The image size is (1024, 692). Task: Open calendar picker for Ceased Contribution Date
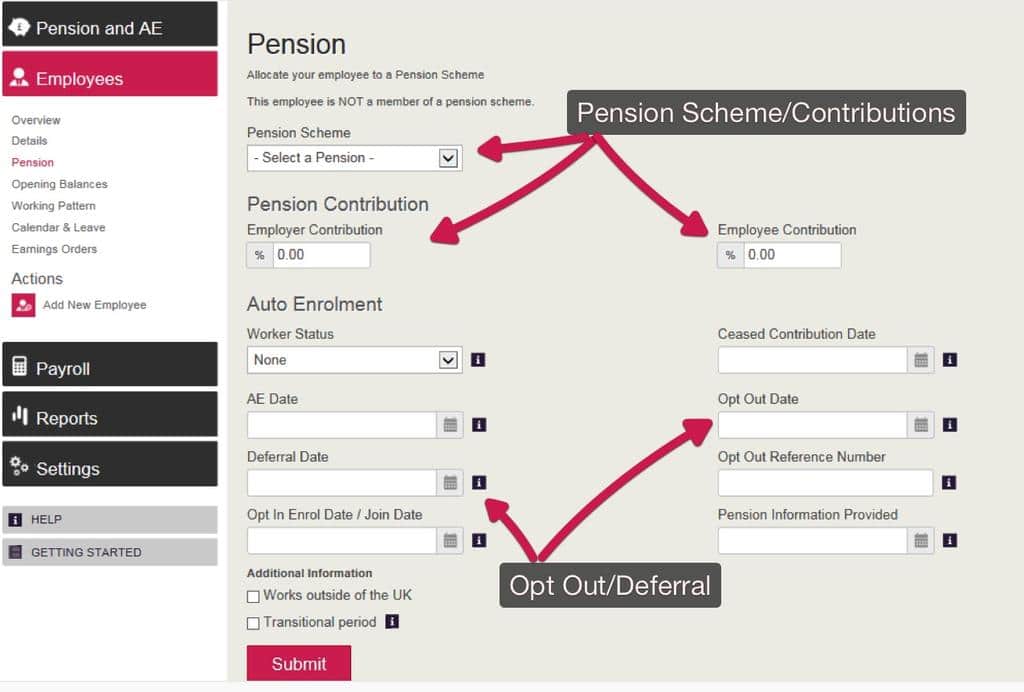click(921, 360)
